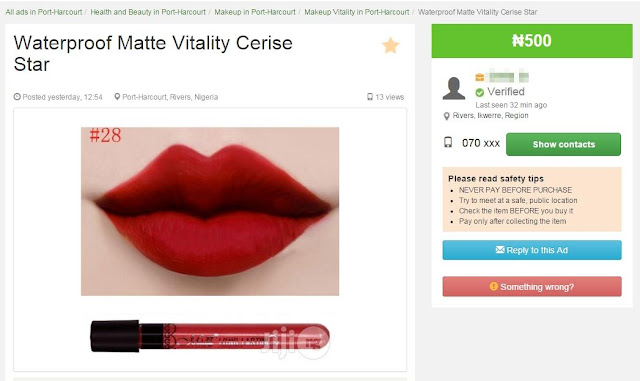
Task: Click the views icon beside 13 views
Action: (x=370, y=97)
